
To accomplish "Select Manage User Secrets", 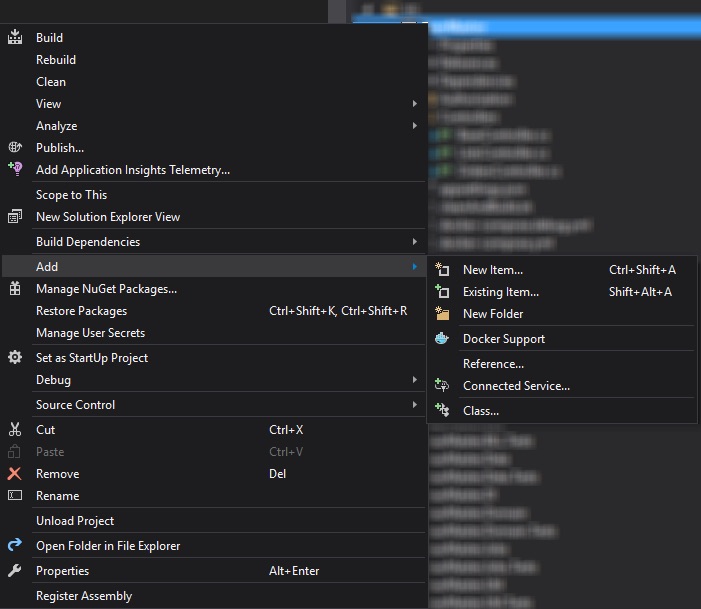I will pyautogui.click(x=214, y=333).
